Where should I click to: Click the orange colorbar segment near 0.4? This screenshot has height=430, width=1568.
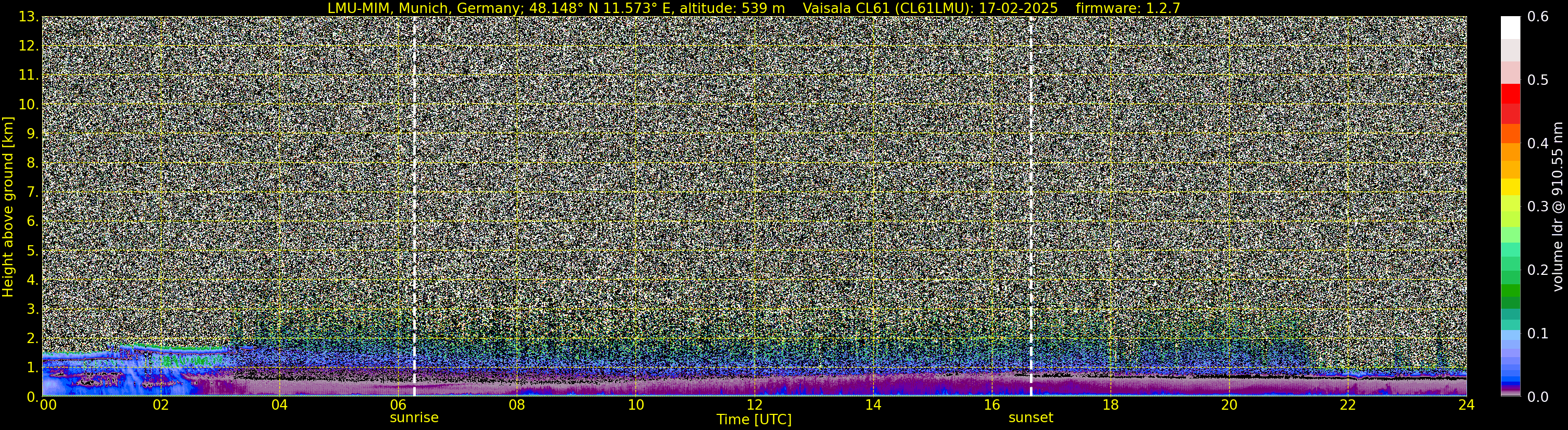tap(1510, 151)
